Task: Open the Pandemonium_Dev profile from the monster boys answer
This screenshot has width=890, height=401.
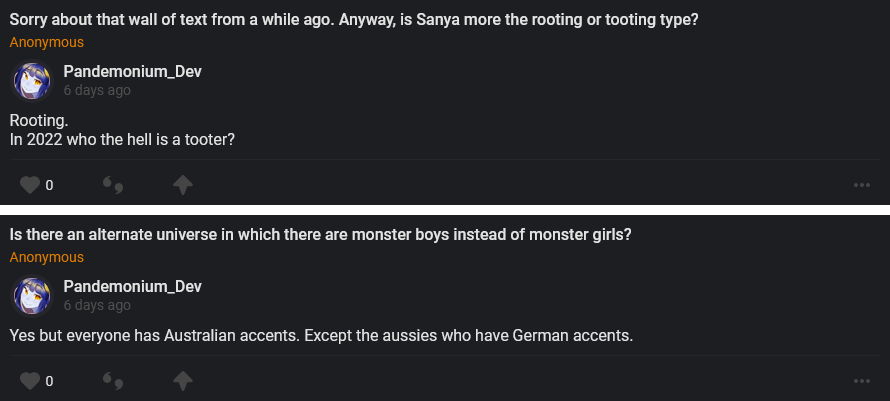Action: click(x=132, y=287)
